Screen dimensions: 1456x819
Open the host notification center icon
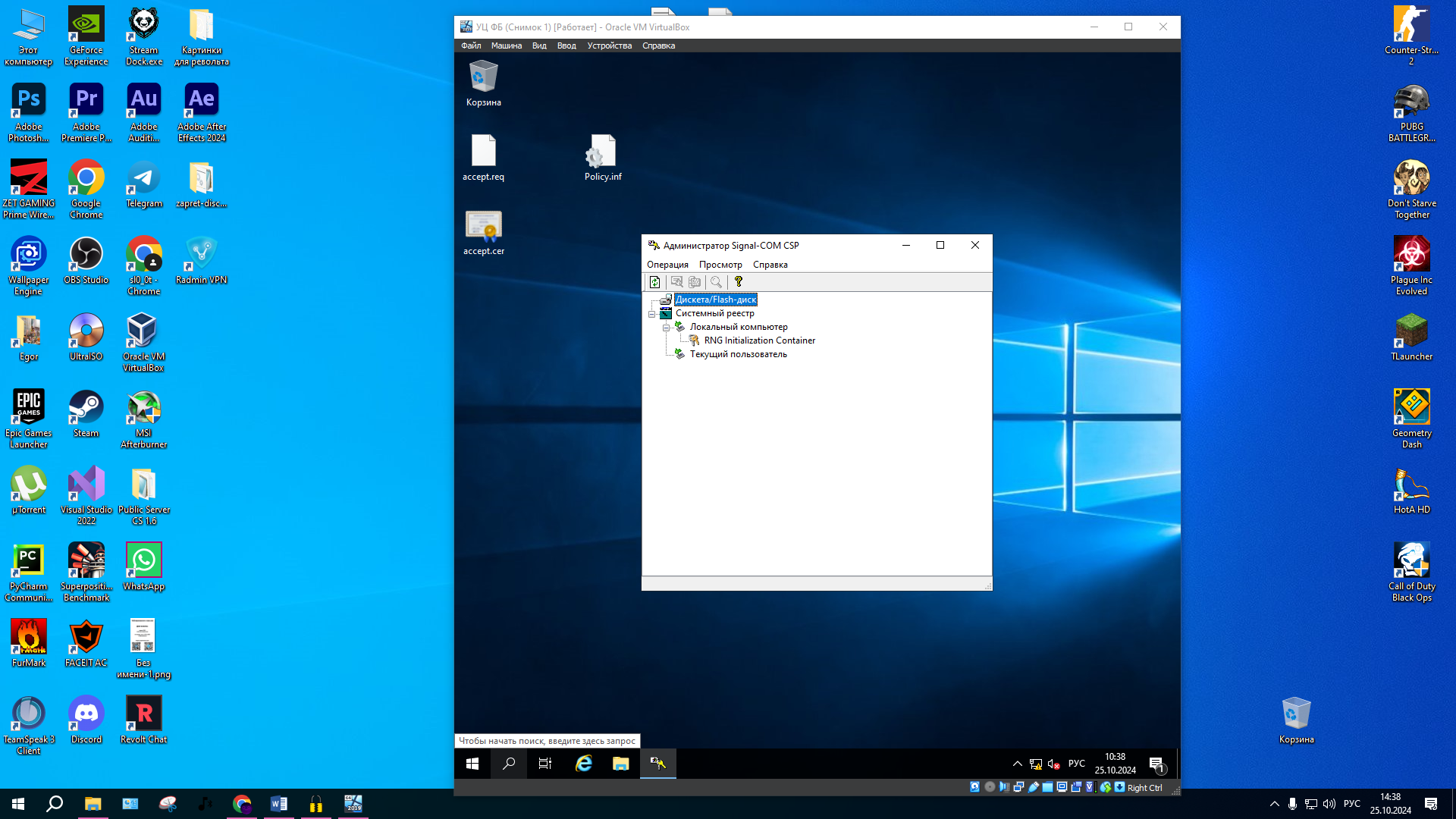[x=1431, y=804]
